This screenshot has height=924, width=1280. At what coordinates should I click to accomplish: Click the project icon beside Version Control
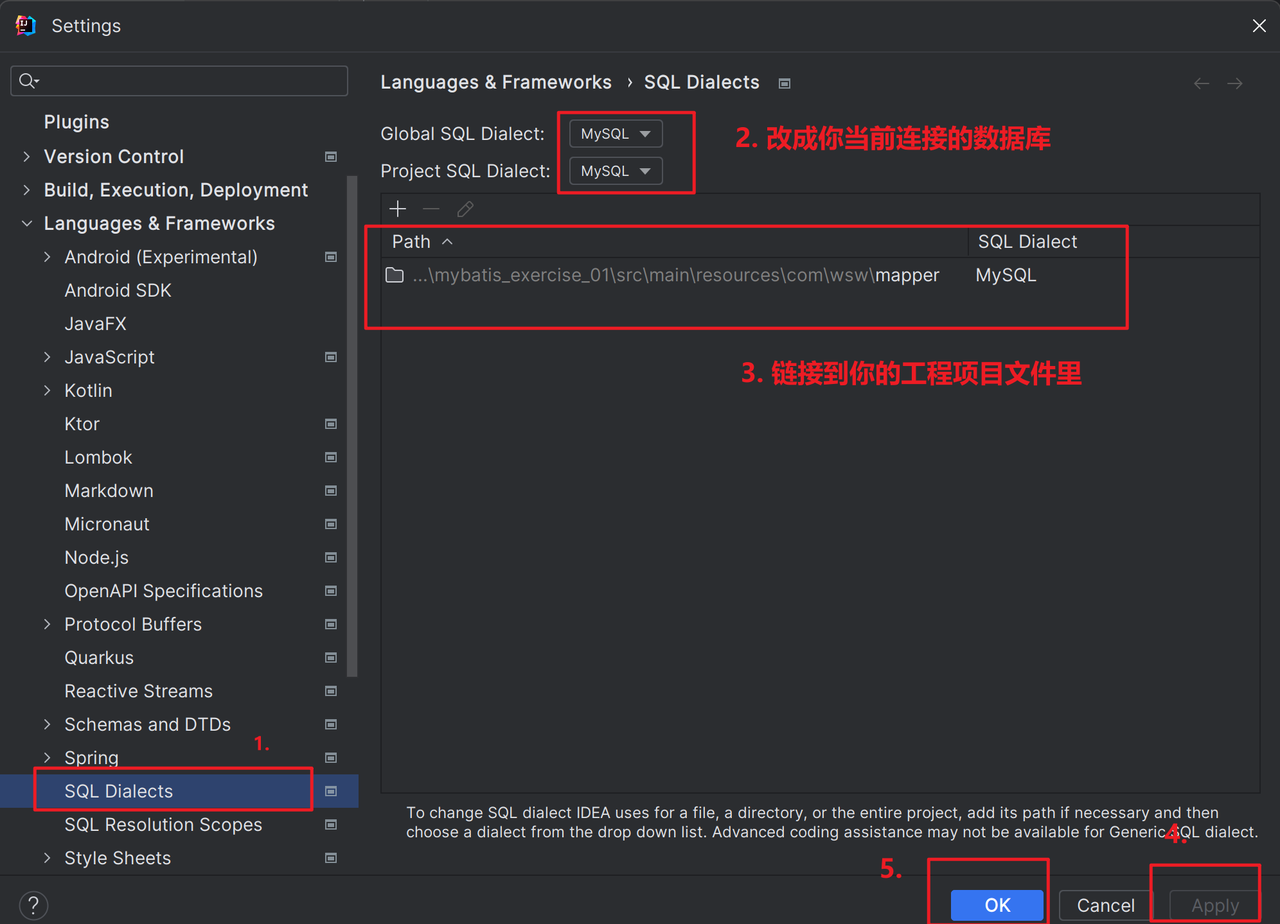331,157
